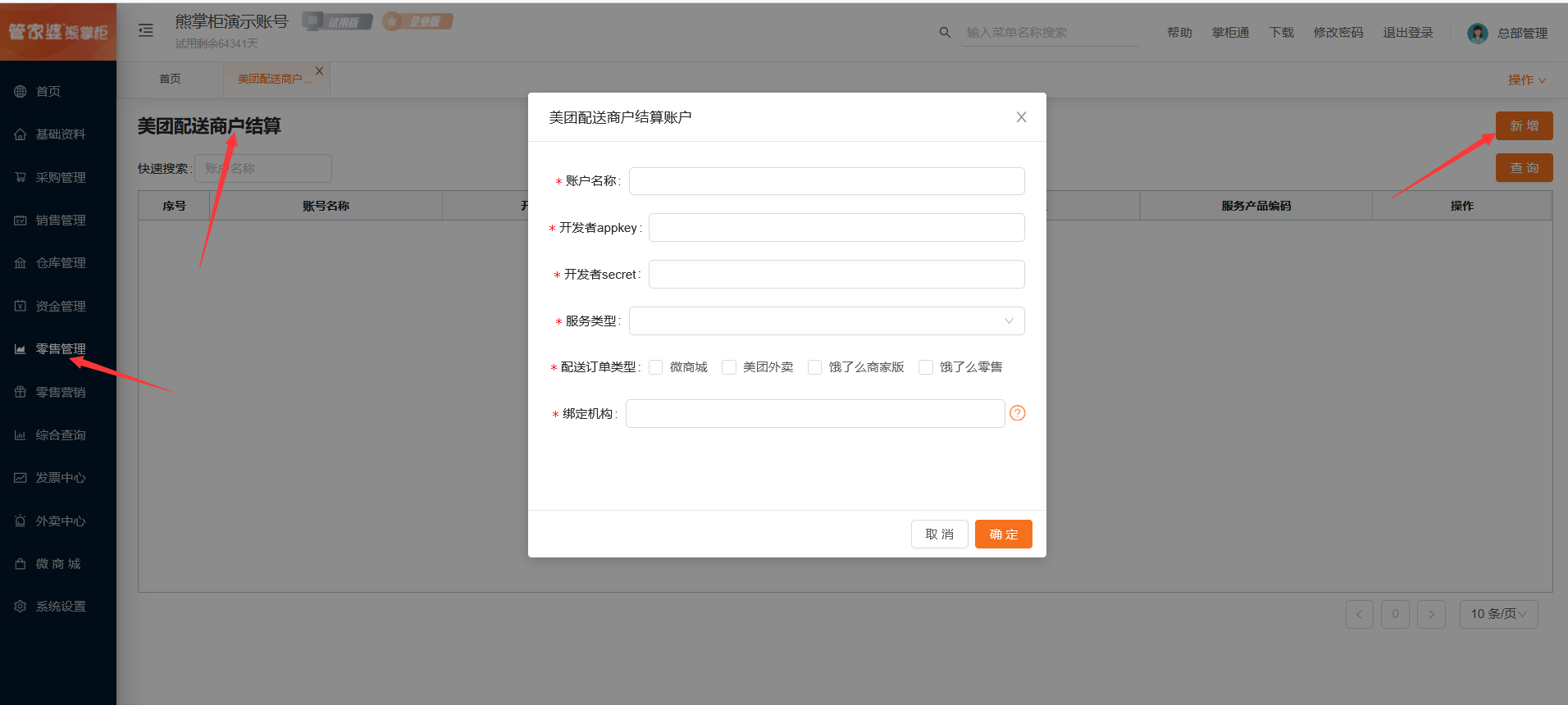Screen dimensions: 1568x705
Task: Click the 管家婆 logo
Action: click(58, 31)
